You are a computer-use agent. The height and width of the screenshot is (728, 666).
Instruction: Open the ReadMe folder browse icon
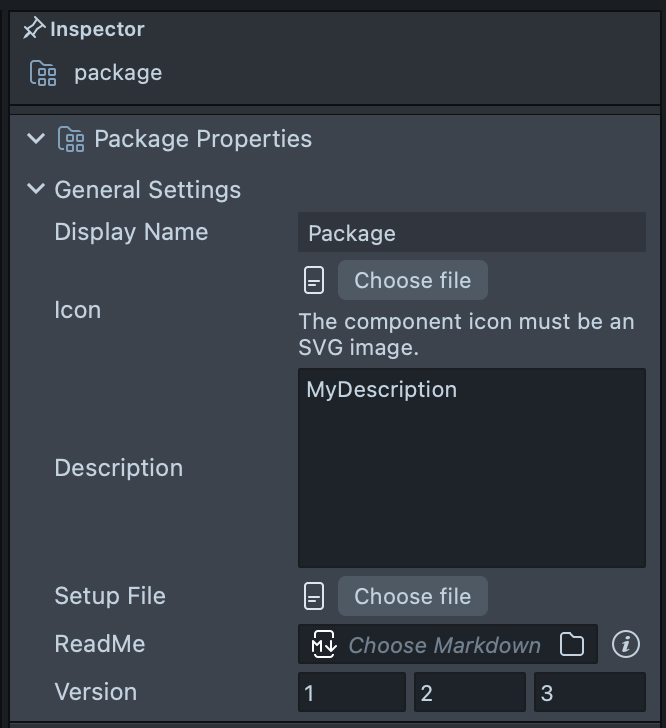[572, 645]
